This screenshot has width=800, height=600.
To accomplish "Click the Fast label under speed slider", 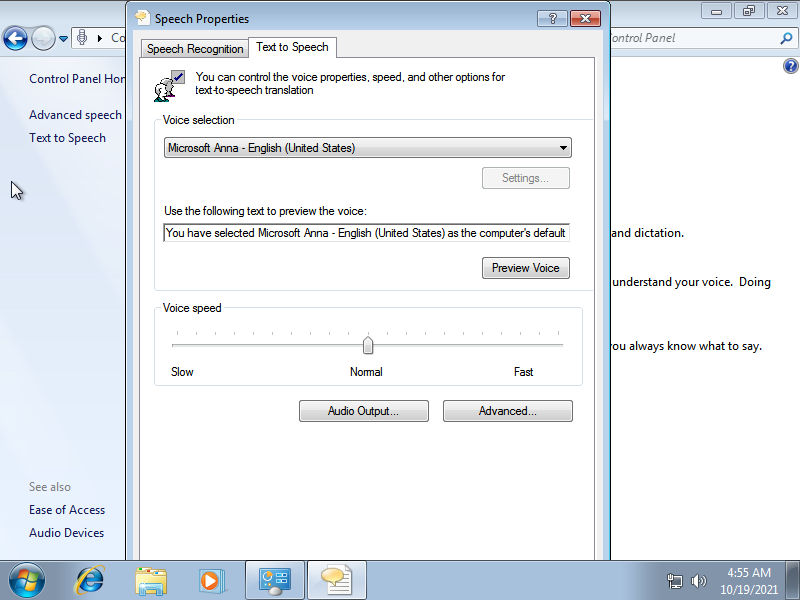I will pos(523,372).
